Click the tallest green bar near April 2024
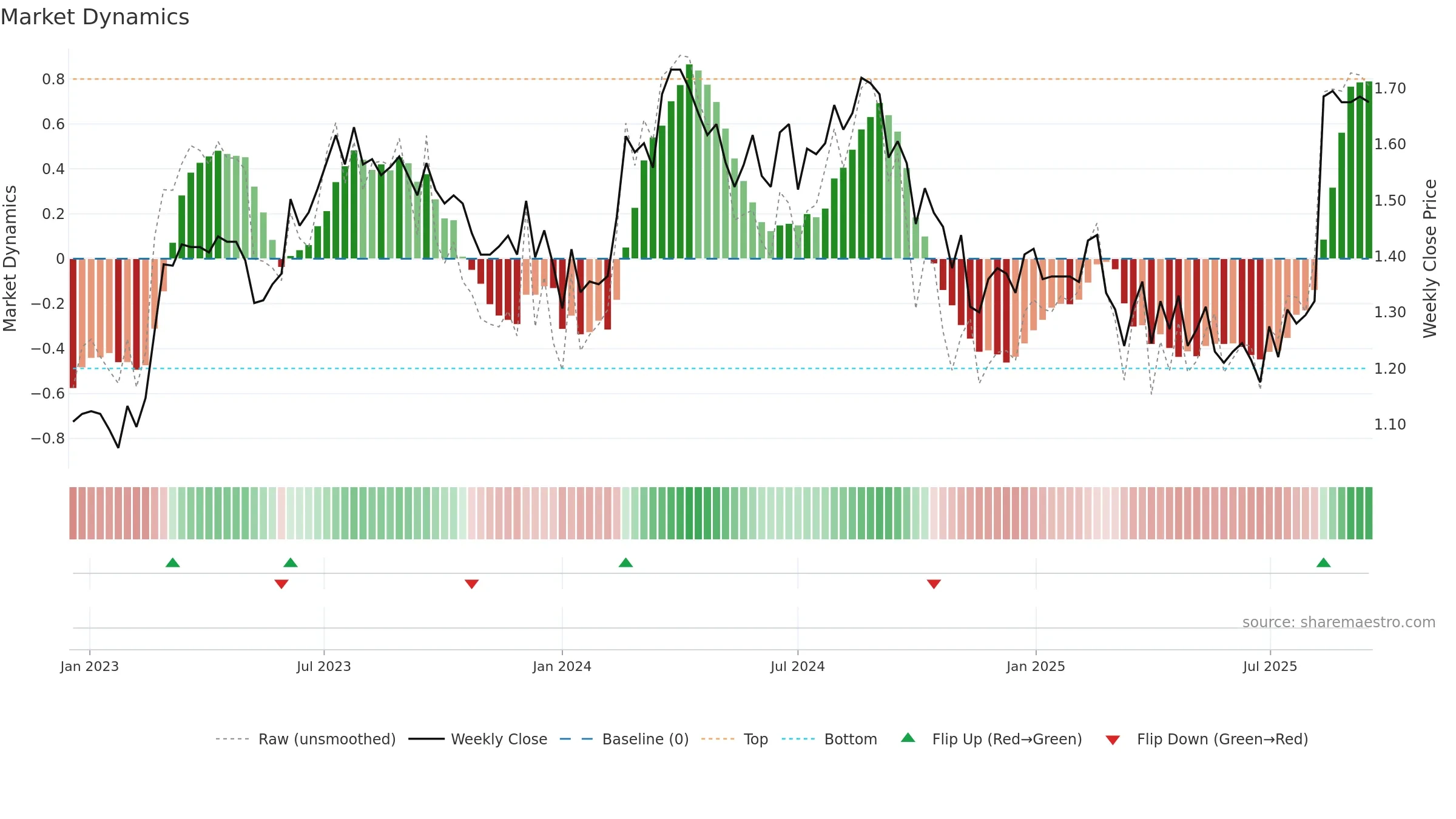 [689, 161]
